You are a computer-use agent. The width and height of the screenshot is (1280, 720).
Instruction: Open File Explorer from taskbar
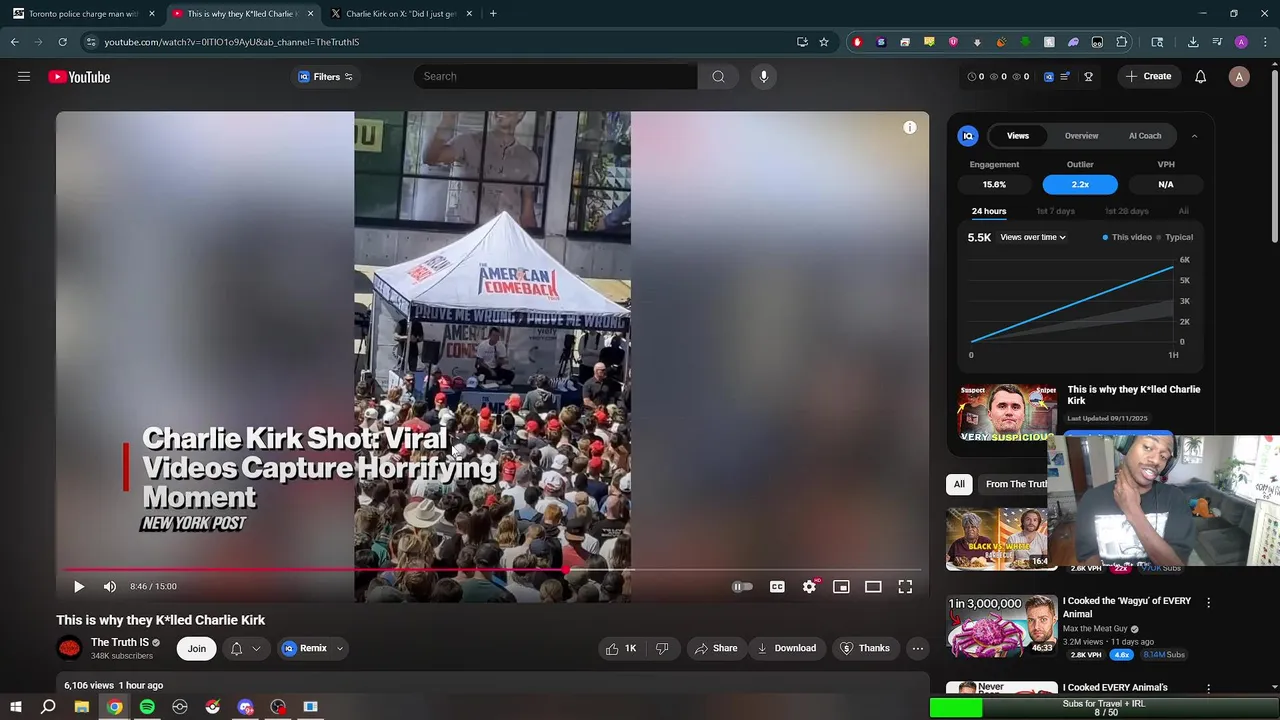81,707
